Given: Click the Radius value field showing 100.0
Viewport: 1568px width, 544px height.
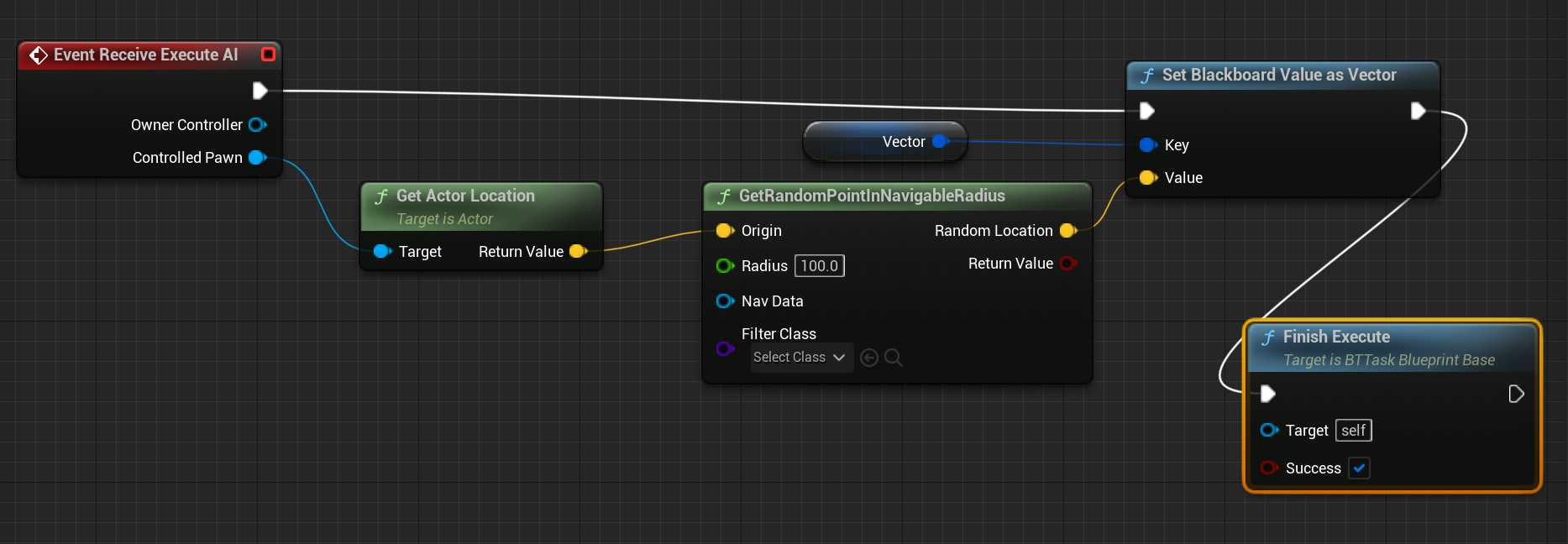Looking at the screenshot, I should click(x=819, y=265).
